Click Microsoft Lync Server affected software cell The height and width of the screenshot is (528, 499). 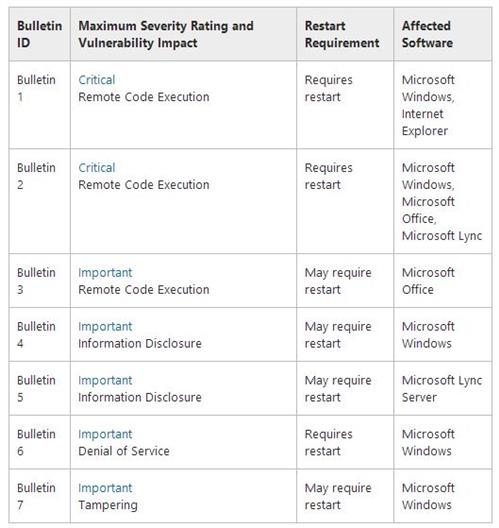442,389
